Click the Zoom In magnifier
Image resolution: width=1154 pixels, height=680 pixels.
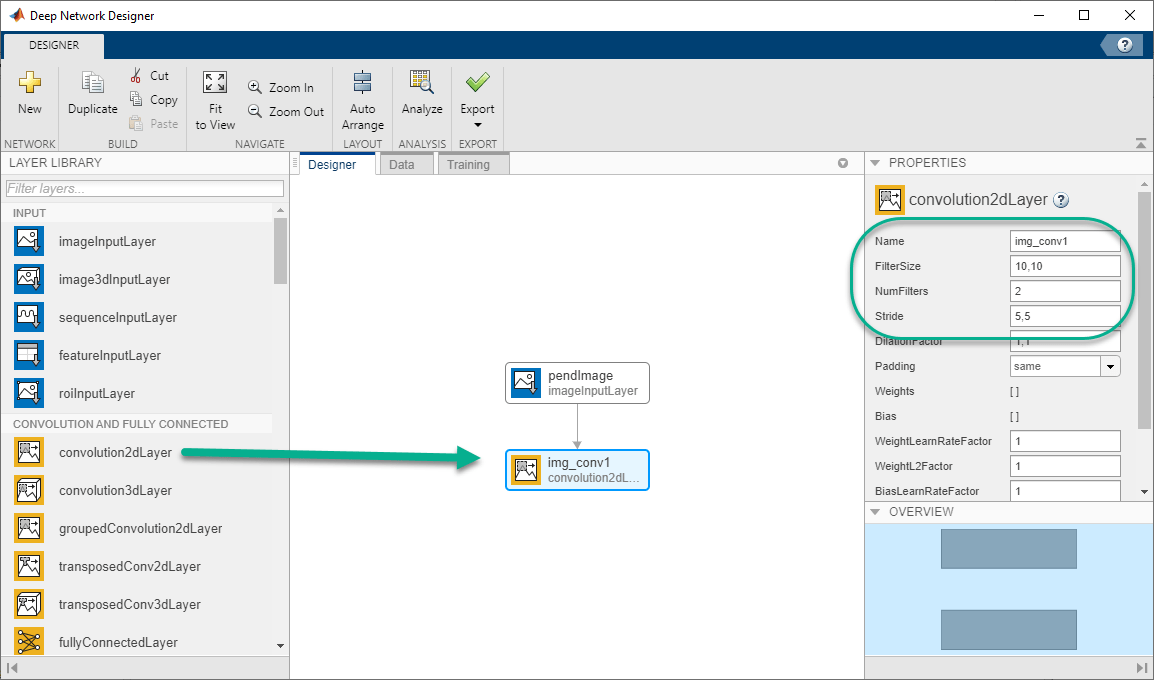coord(255,87)
